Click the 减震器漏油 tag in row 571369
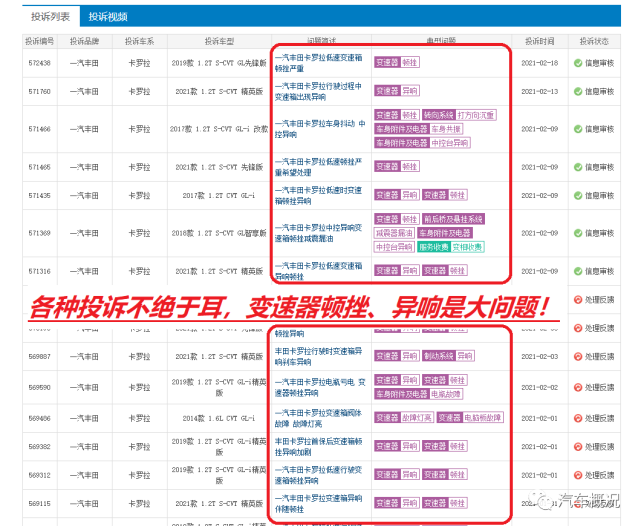 [x=394, y=233]
